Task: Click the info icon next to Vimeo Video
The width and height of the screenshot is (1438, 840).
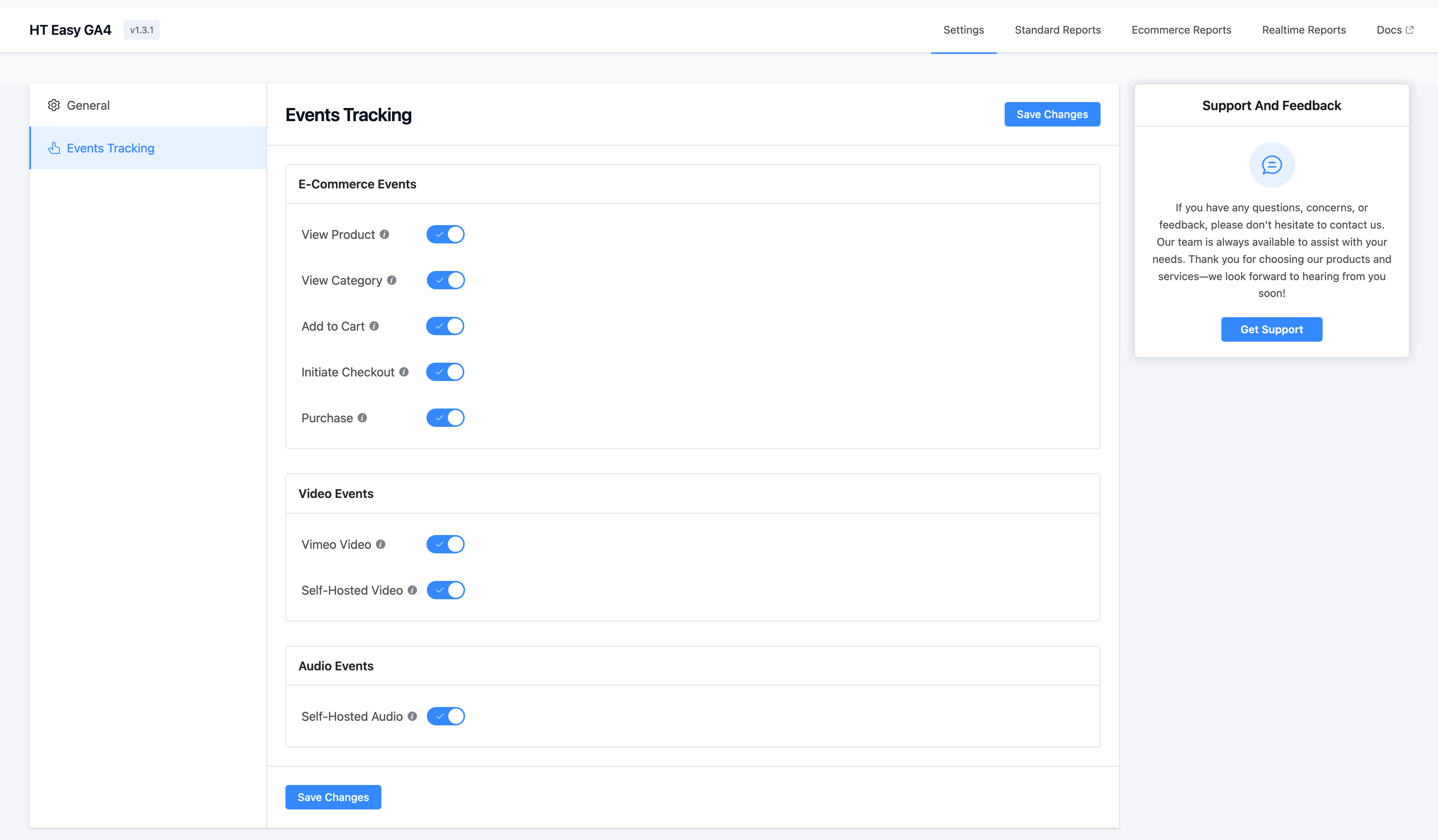Action: coord(381,545)
